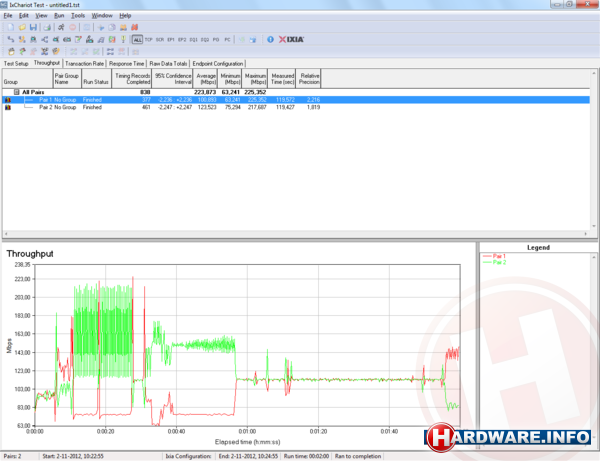Open the Tools menu
The image size is (600, 461).
tap(79, 16)
